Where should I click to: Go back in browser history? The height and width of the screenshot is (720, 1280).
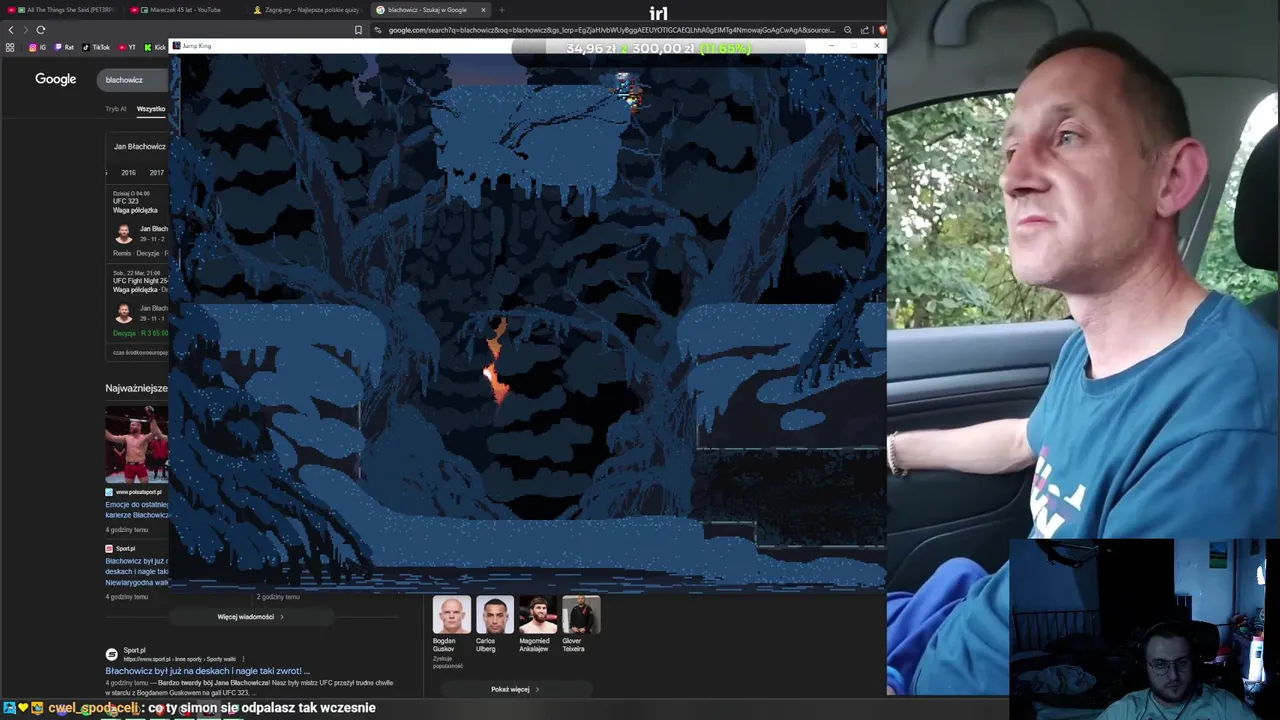click(11, 30)
